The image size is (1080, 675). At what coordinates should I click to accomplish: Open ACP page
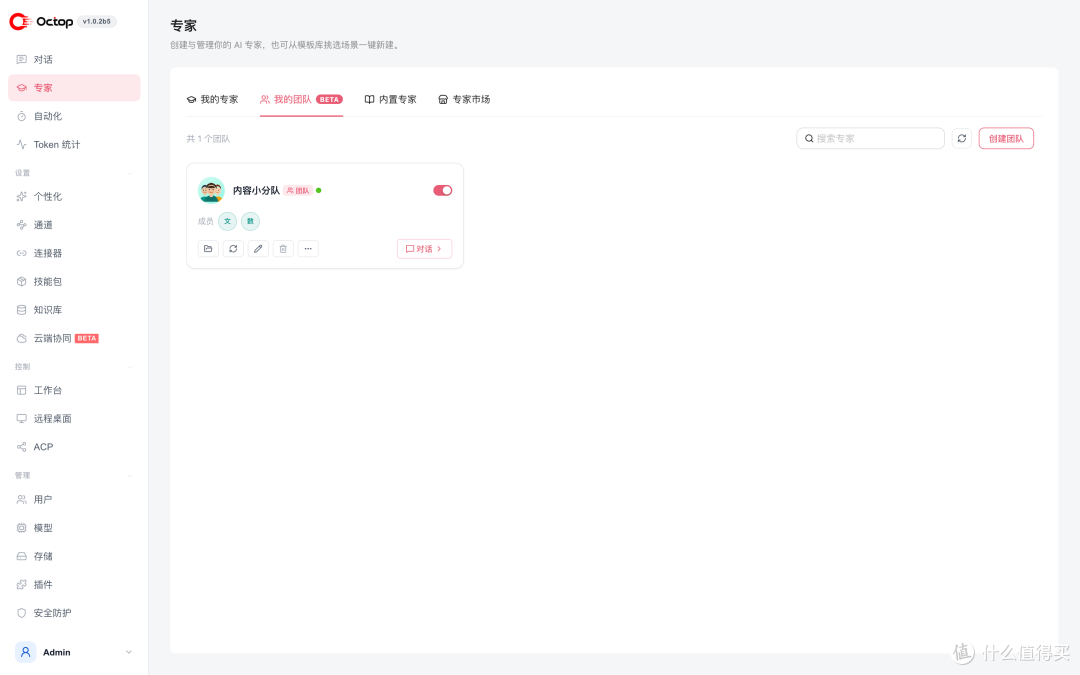pos(74,446)
